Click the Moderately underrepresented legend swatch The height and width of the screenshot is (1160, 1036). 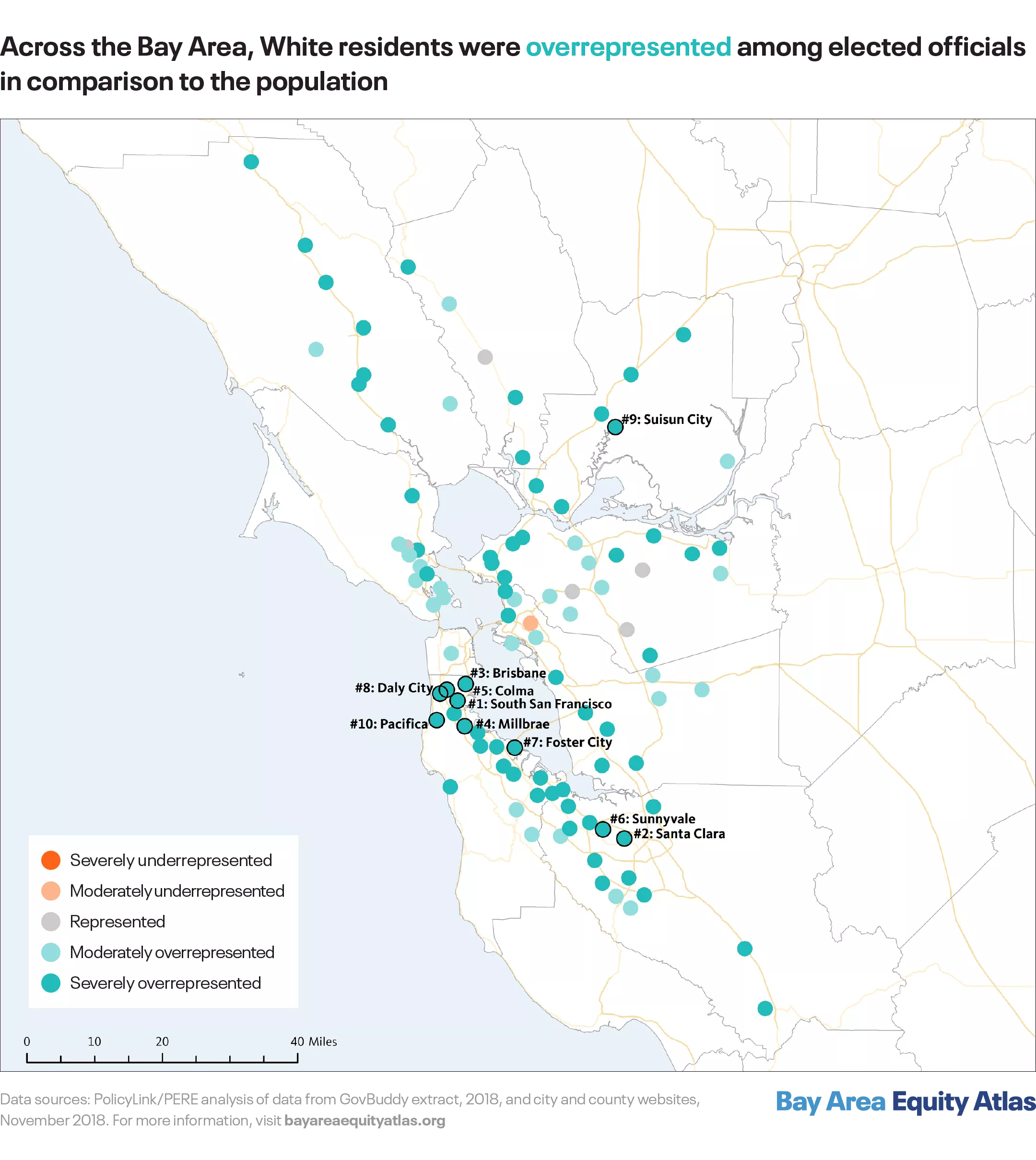(x=51, y=891)
